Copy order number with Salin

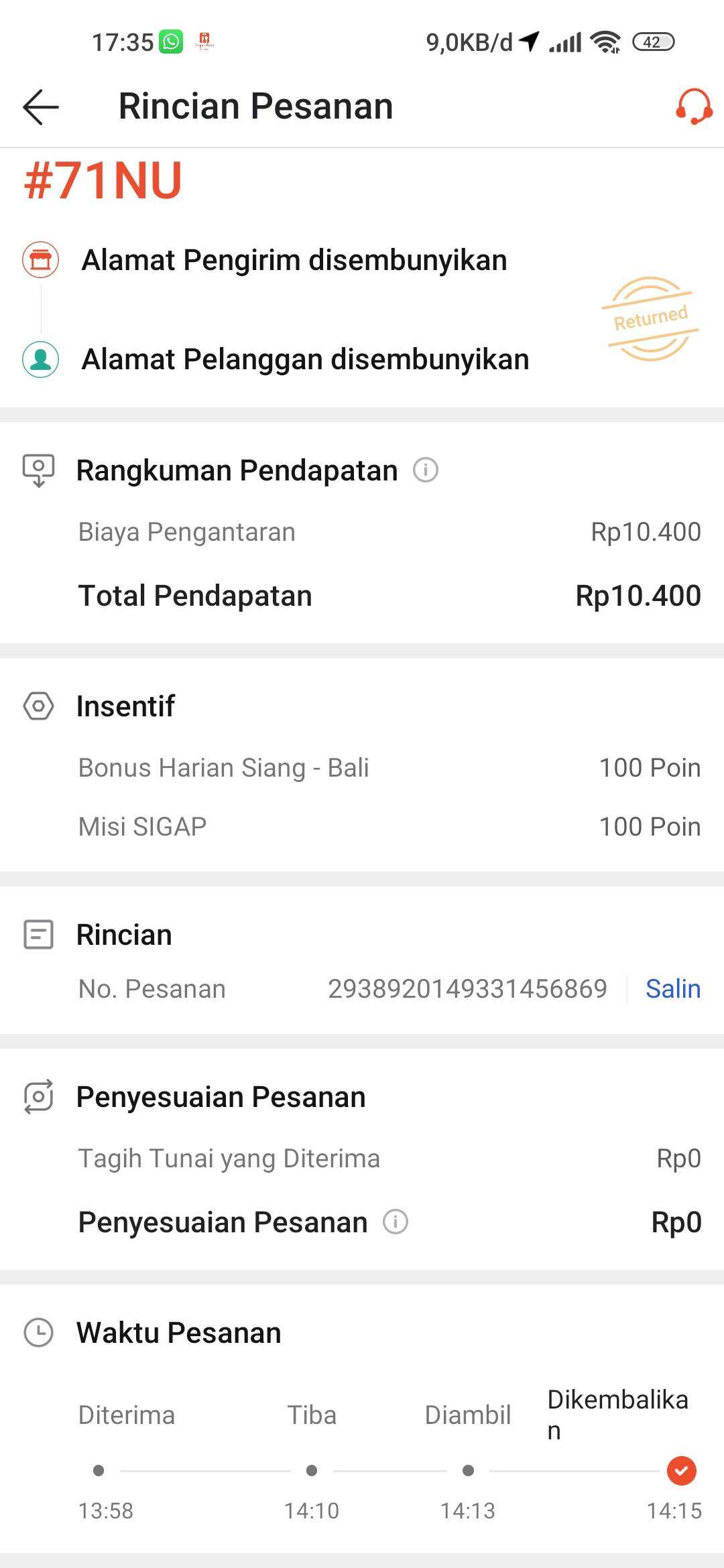click(x=672, y=989)
